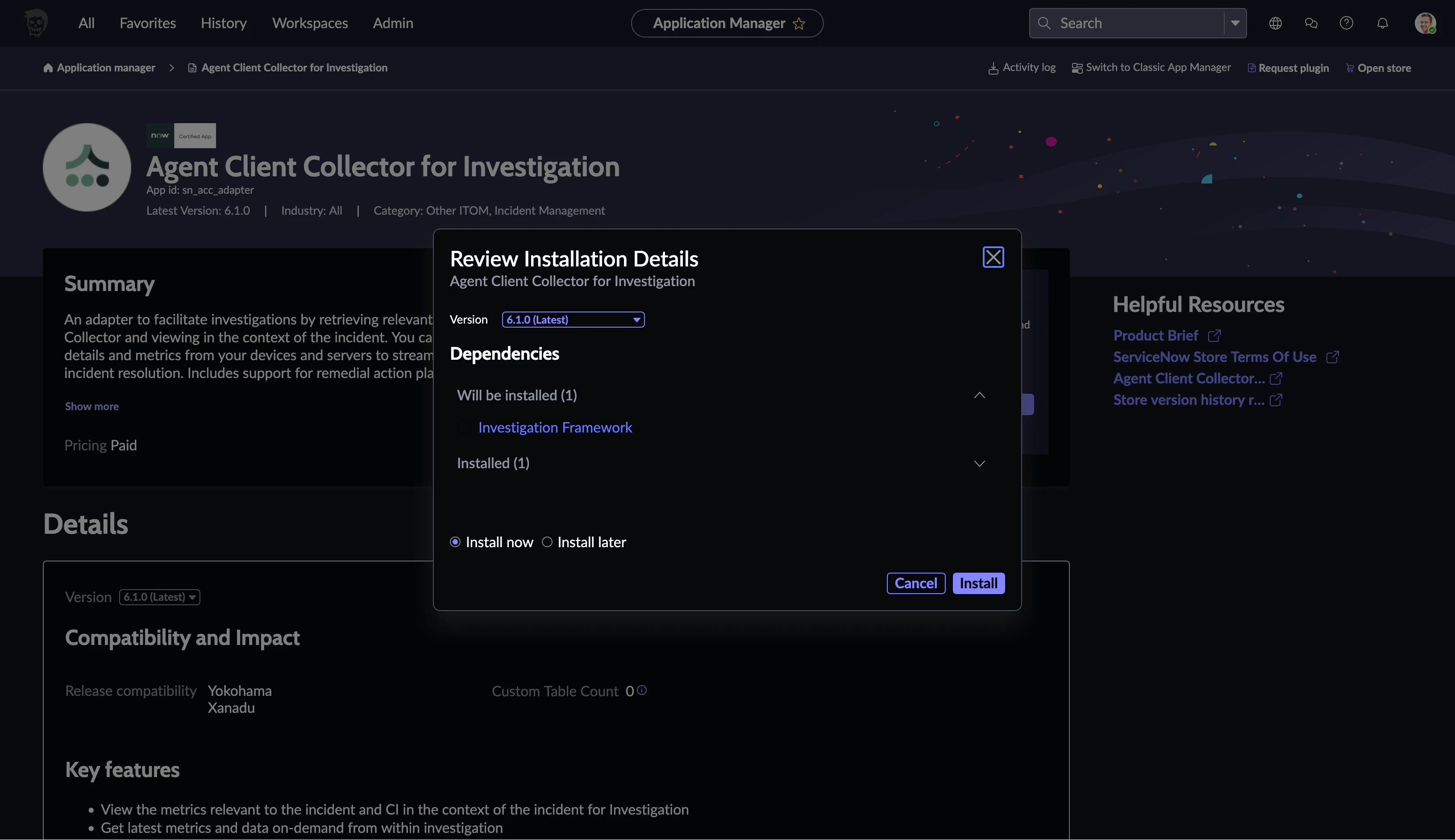Open the globe scope selector icon

1275,23
